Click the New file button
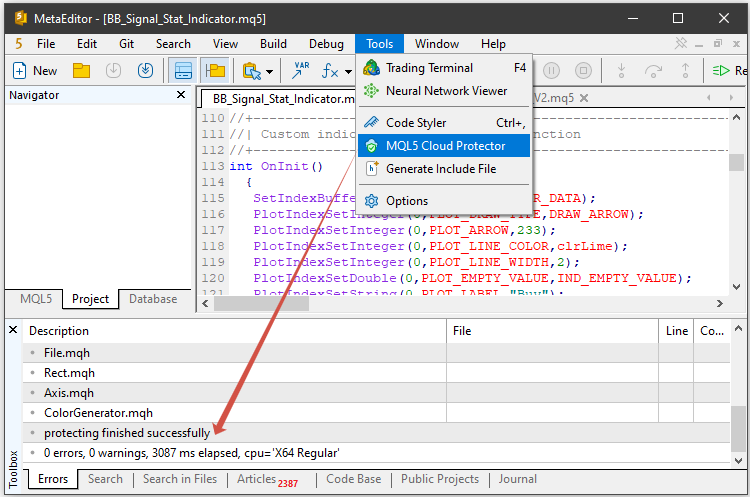The height and width of the screenshot is (497, 750). [34, 71]
